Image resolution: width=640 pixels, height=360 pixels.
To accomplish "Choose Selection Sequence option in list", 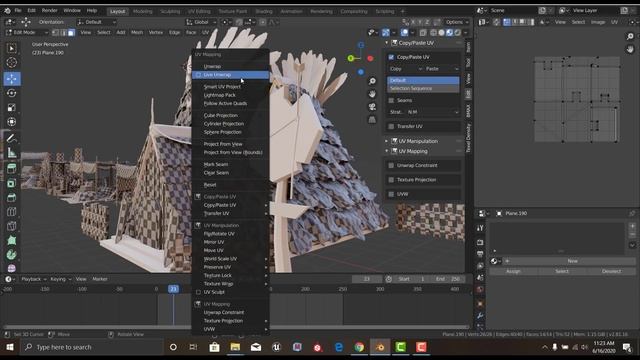I will pyautogui.click(x=423, y=89).
